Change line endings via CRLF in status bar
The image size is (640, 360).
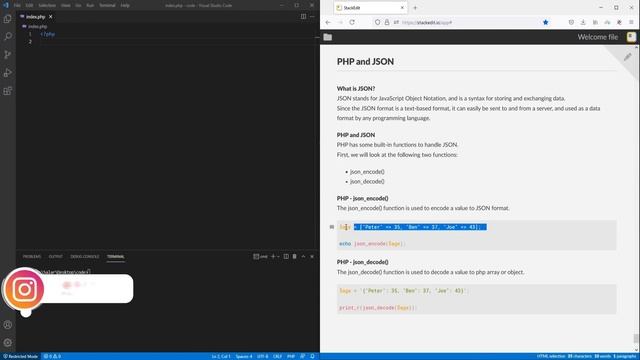278,356
